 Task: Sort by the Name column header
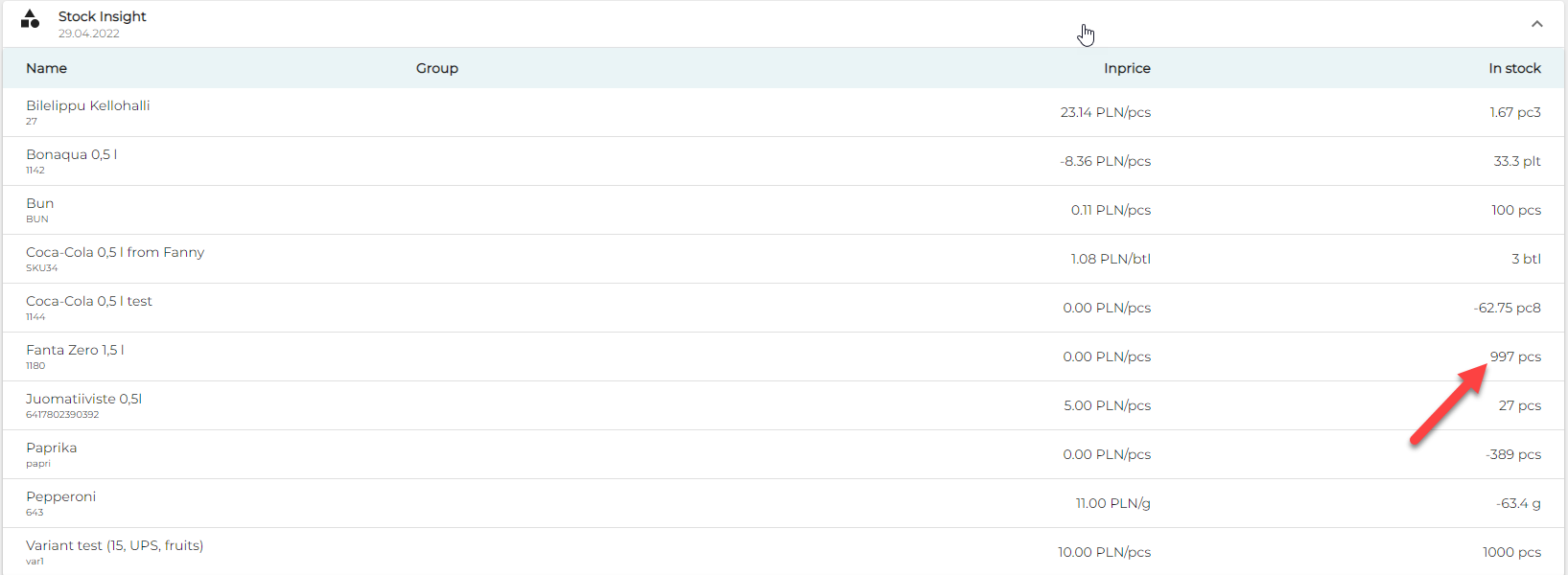coord(46,68)
